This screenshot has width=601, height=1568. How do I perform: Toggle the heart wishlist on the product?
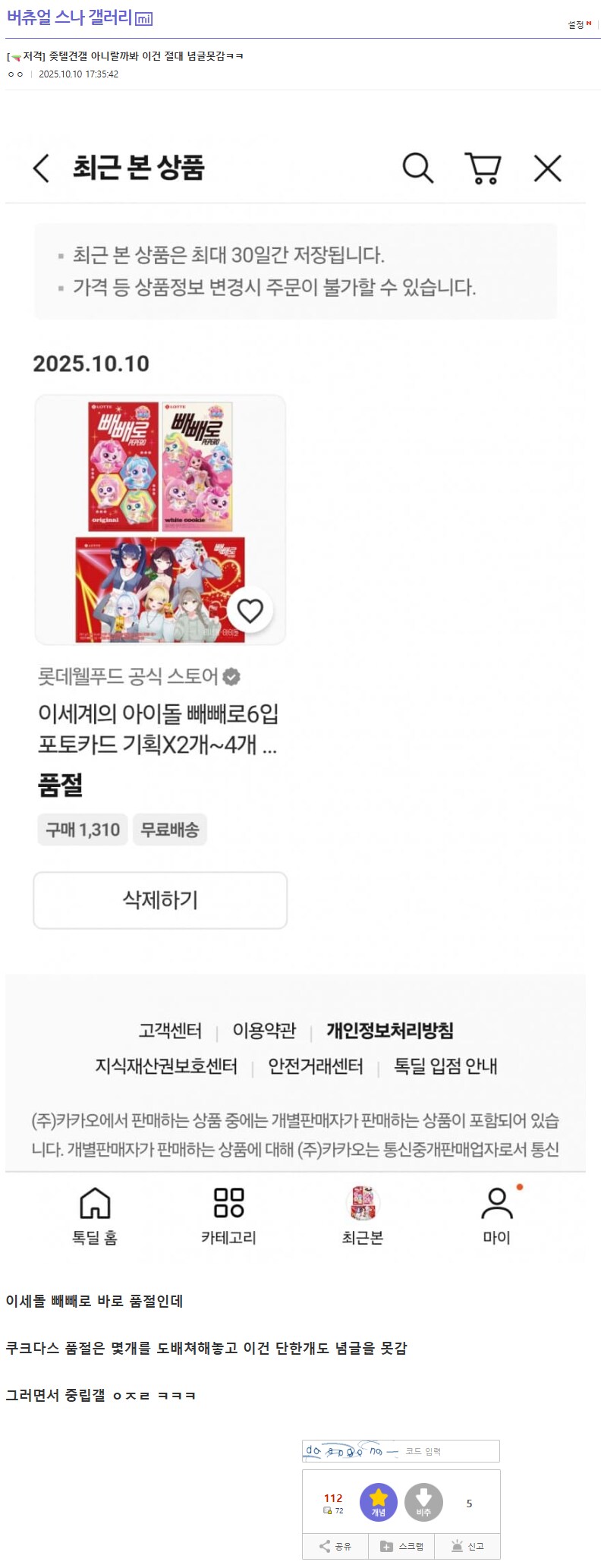coord(250,610)
